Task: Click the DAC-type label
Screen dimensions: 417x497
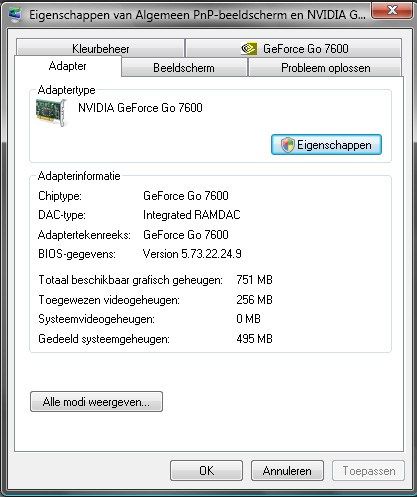Action: click(x=62, y=215)
